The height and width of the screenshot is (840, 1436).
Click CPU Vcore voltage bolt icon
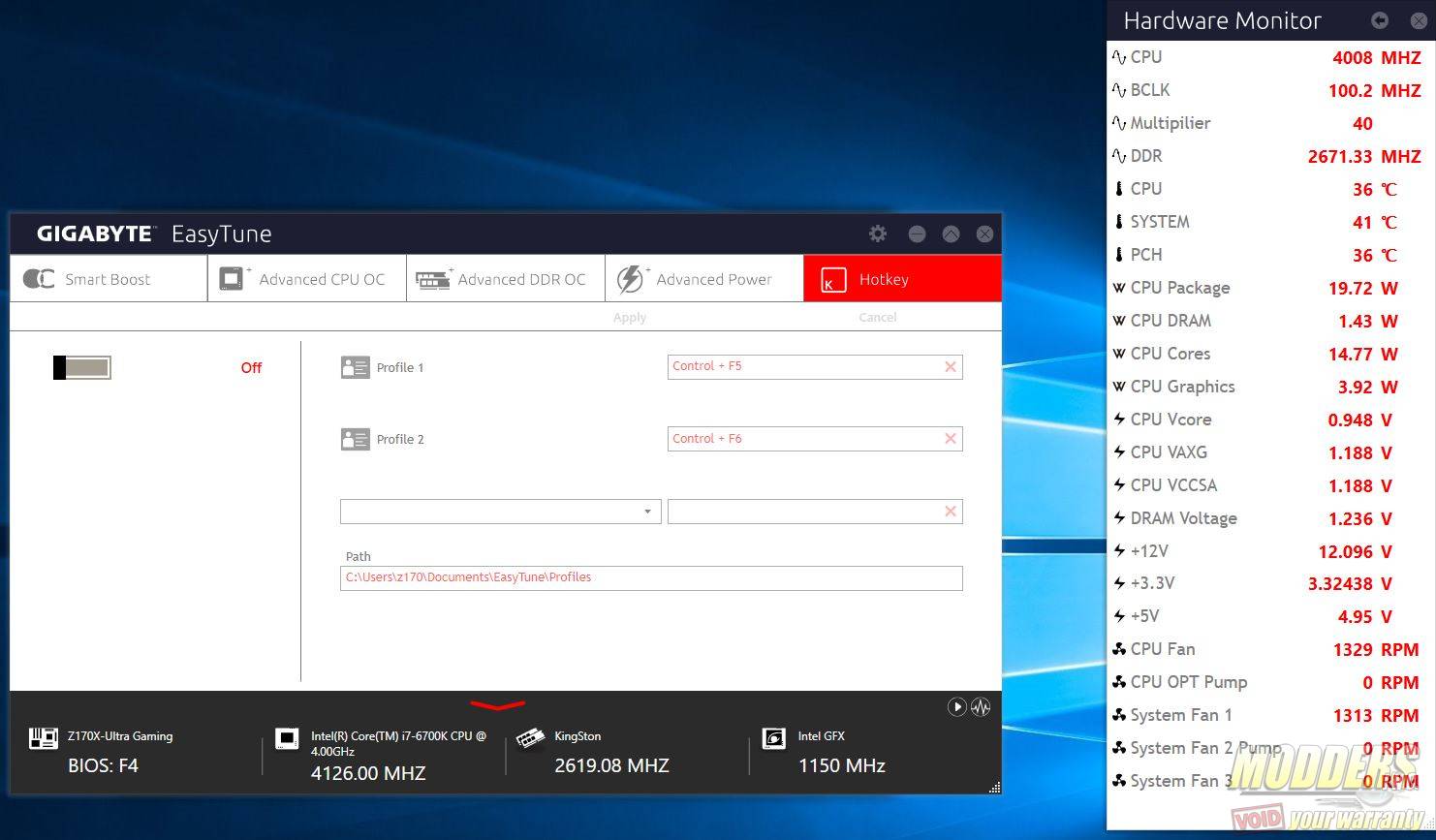tap(1119, 420)
